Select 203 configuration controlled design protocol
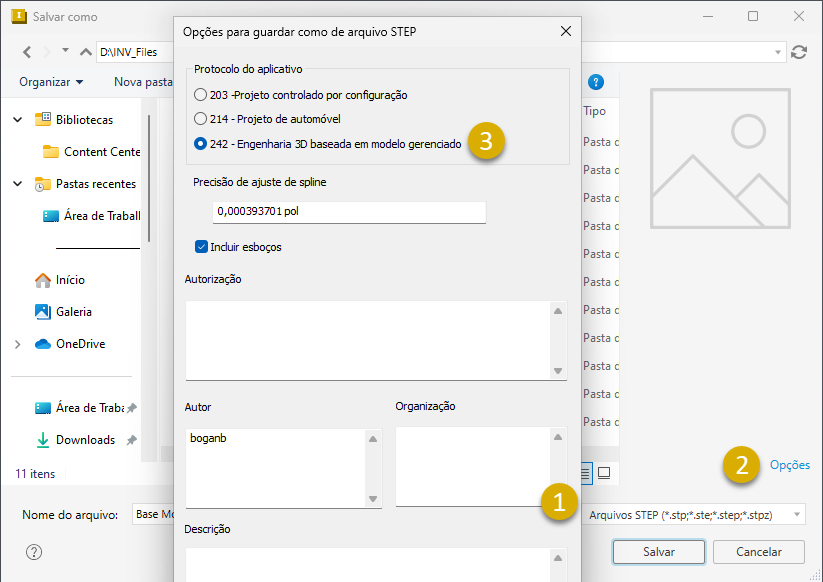The image size is (823, 582). pyautogui.click(x=200, y=95)
